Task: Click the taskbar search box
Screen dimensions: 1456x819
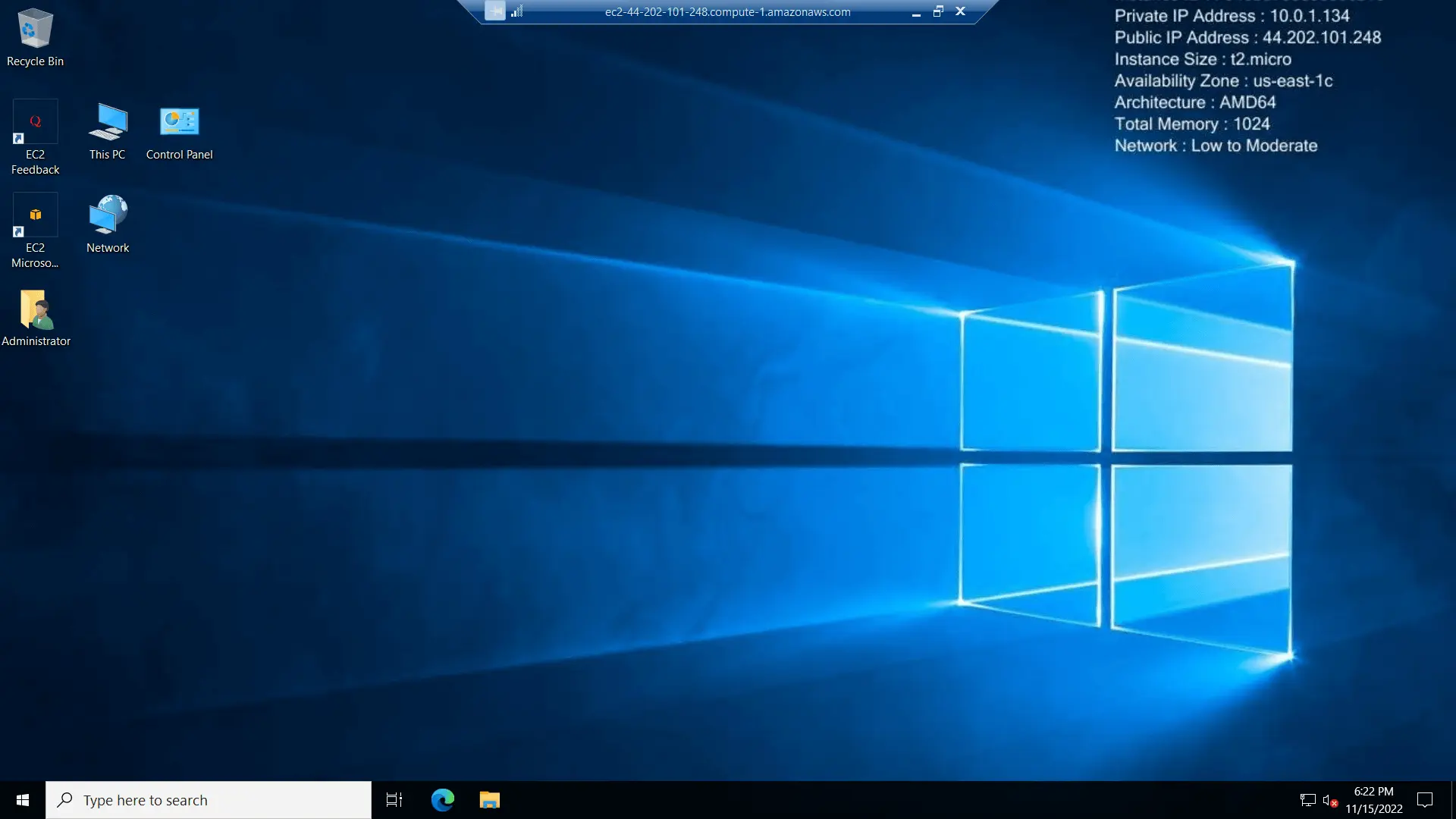Action: click(x=209, y=800)
